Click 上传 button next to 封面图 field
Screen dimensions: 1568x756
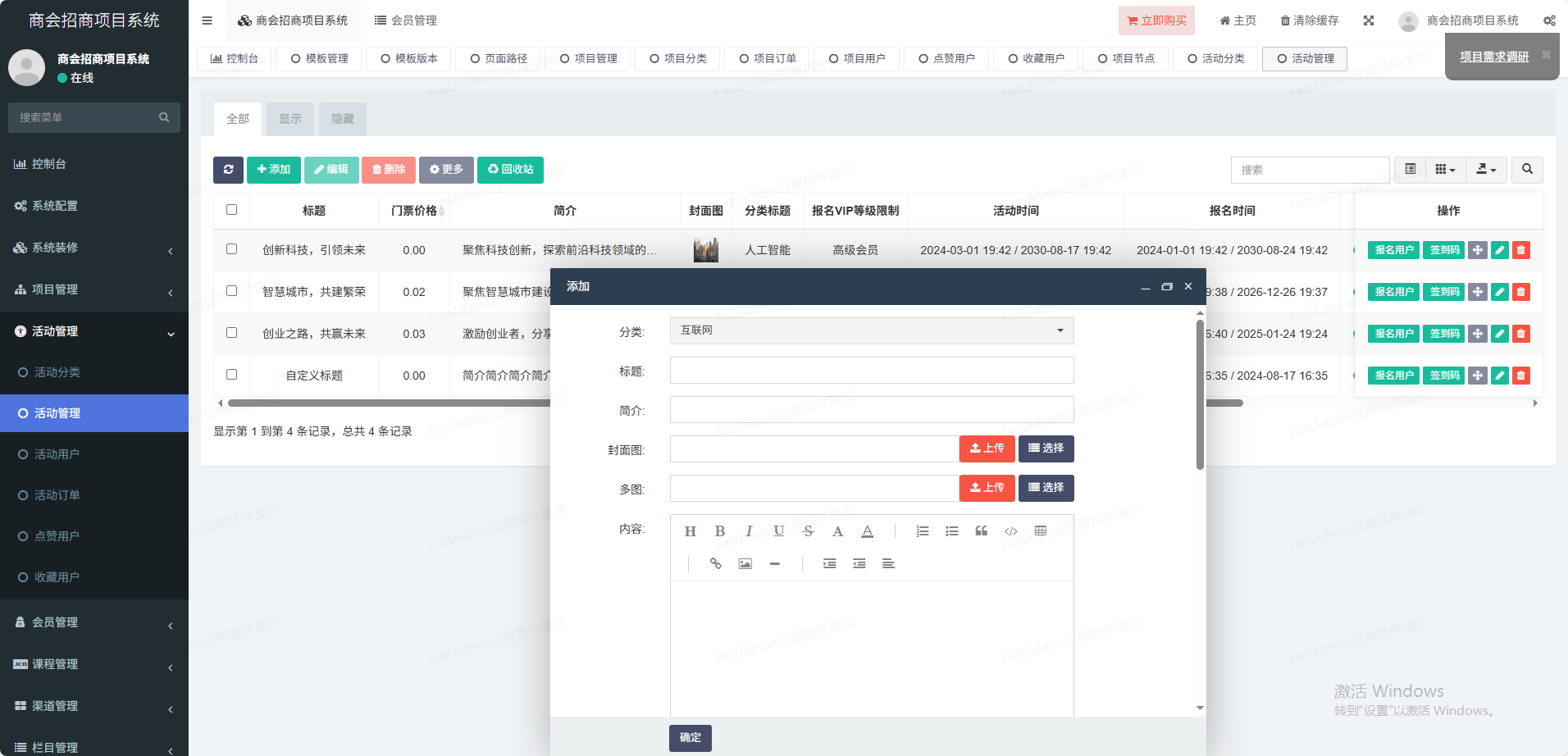(987, 449)
